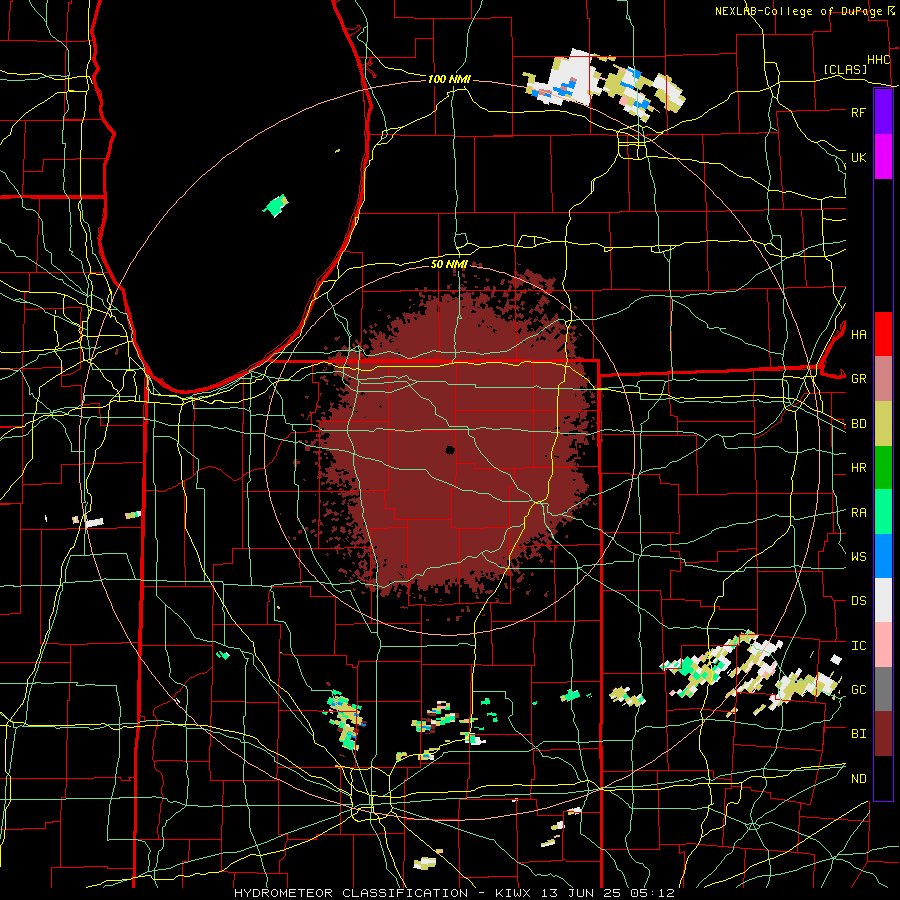Screen dimensions: 900x900
Task: Click the 'GR' legend label text
Action: (858, 379)
